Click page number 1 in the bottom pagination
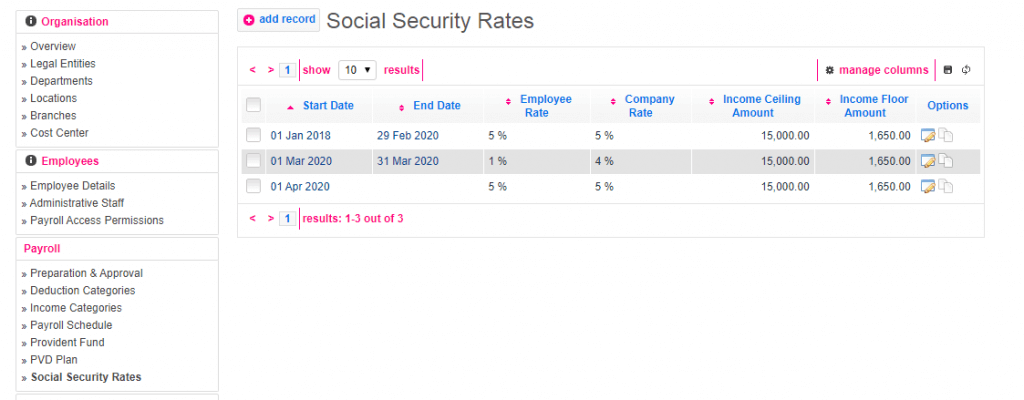The width and height of the screenshot is (1024, 400). [286, 218]
